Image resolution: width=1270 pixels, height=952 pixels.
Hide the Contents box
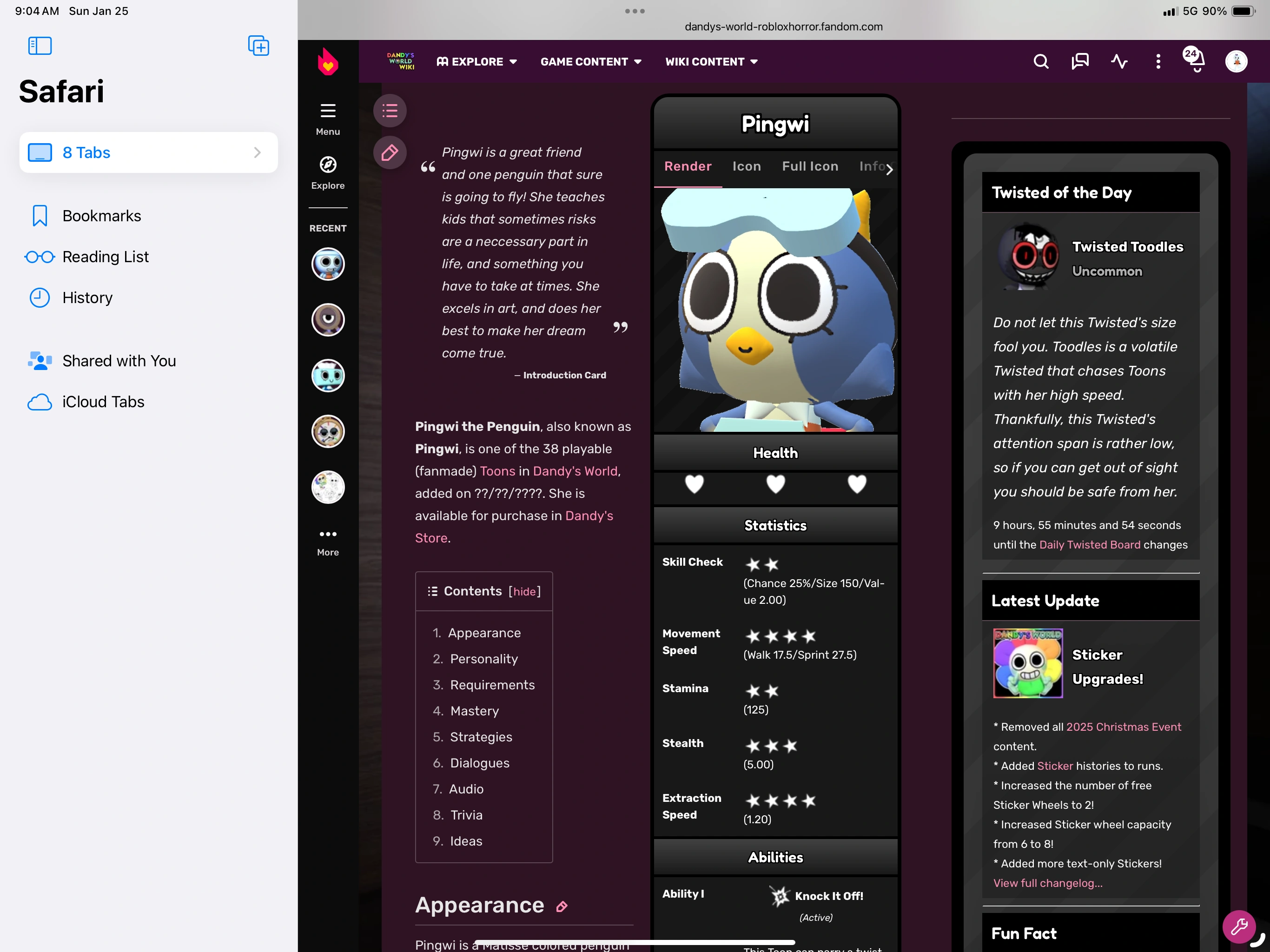pos(524,591)
